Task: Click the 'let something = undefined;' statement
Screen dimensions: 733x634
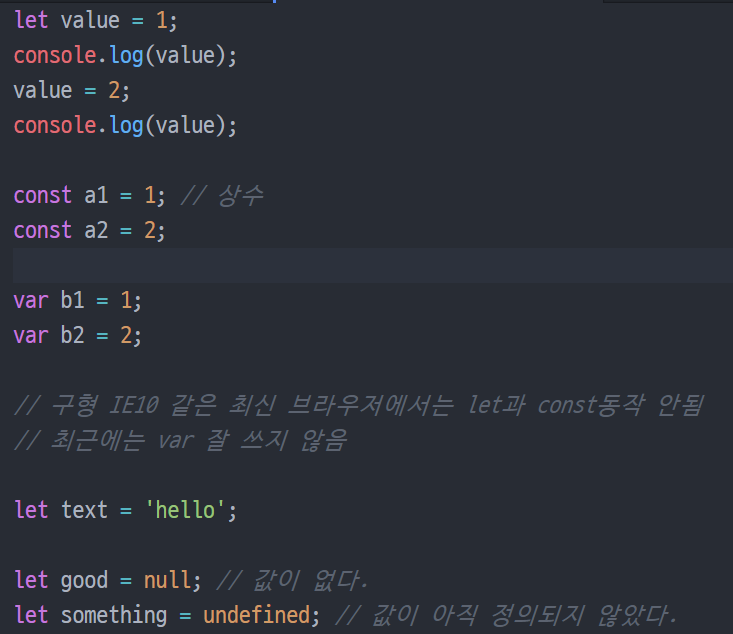Action: coord(167,615)
